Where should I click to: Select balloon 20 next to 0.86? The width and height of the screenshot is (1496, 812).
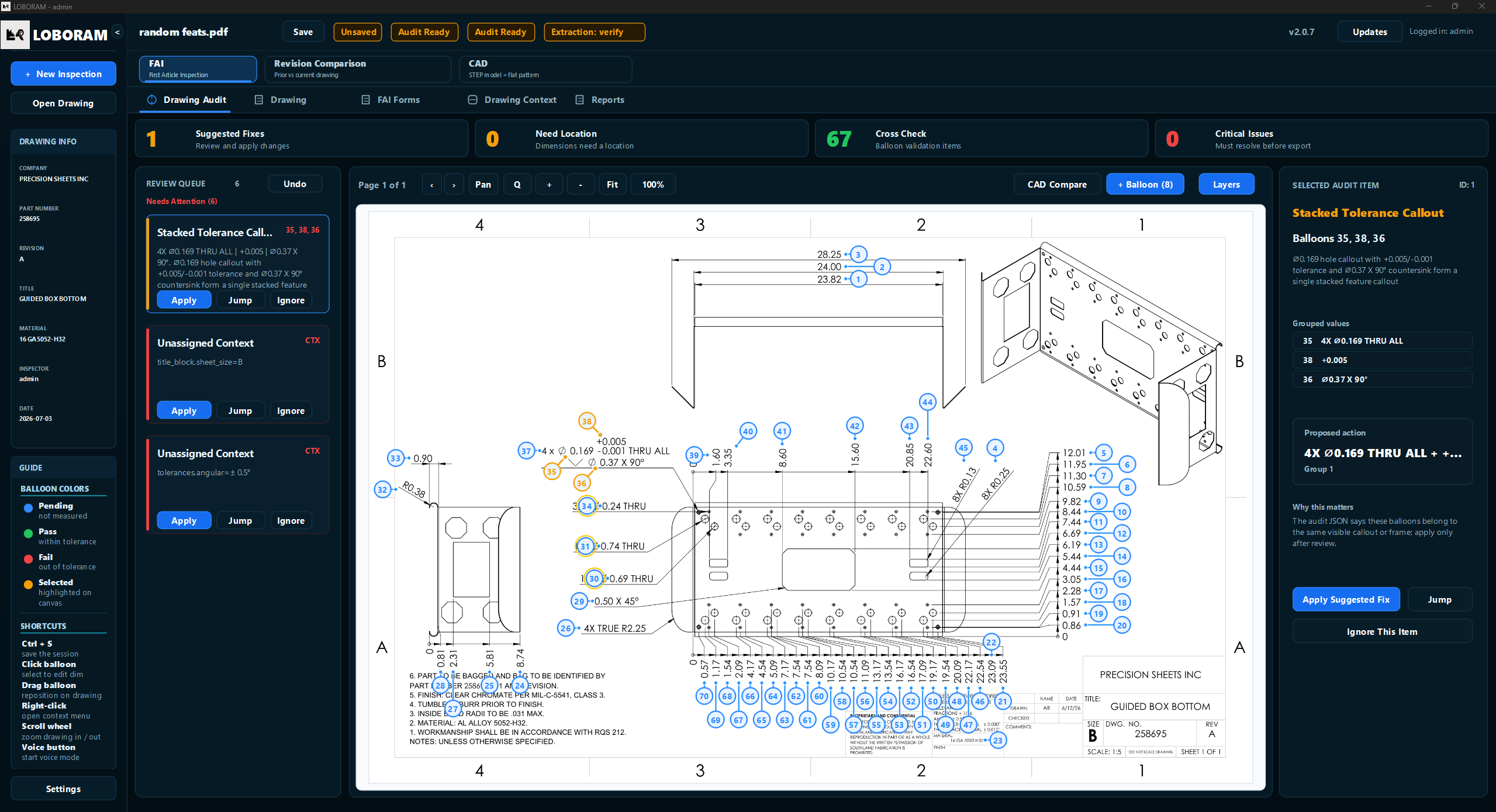click(x=1122, y=626)
